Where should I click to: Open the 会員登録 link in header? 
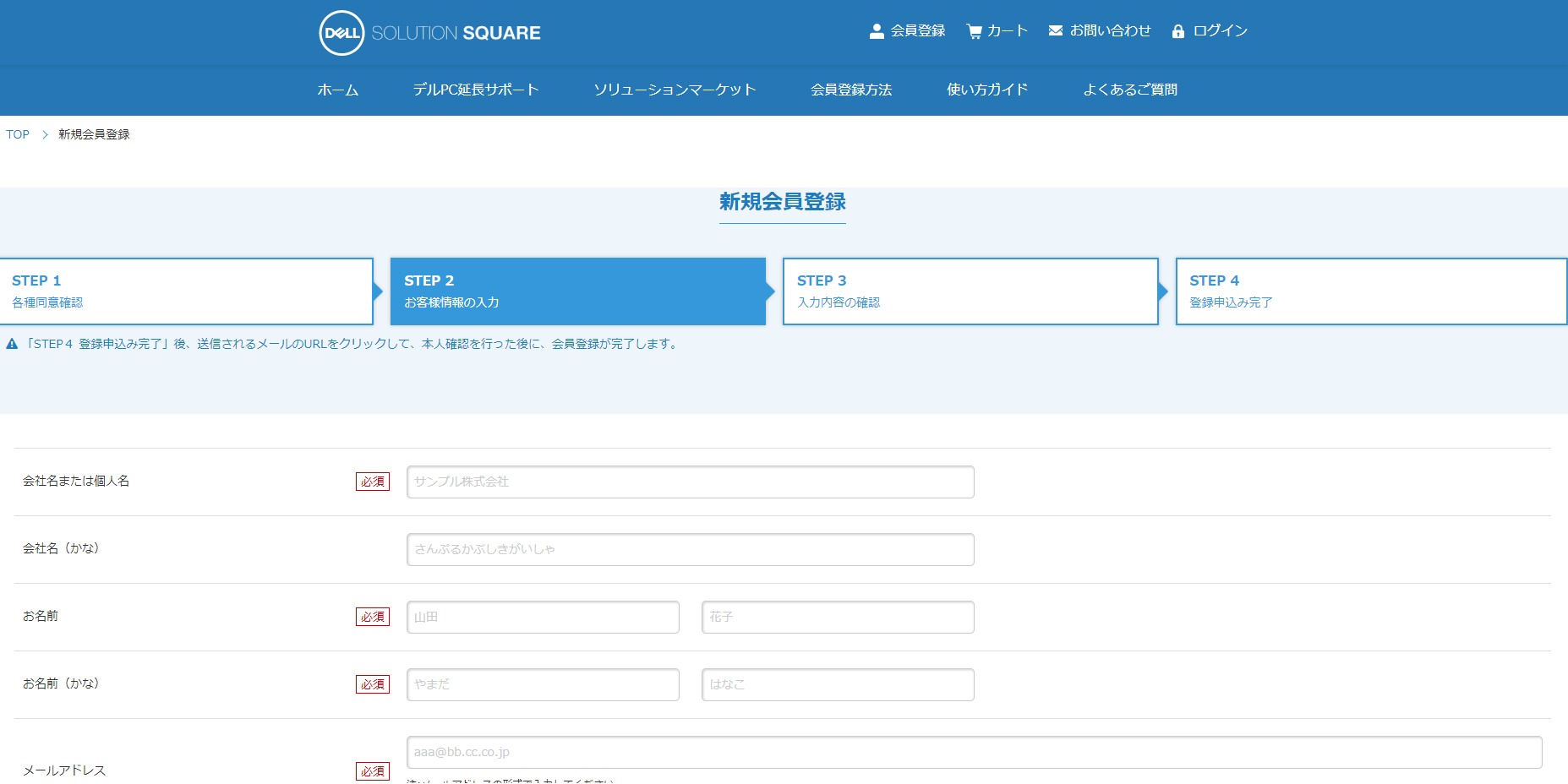point(918,30)
